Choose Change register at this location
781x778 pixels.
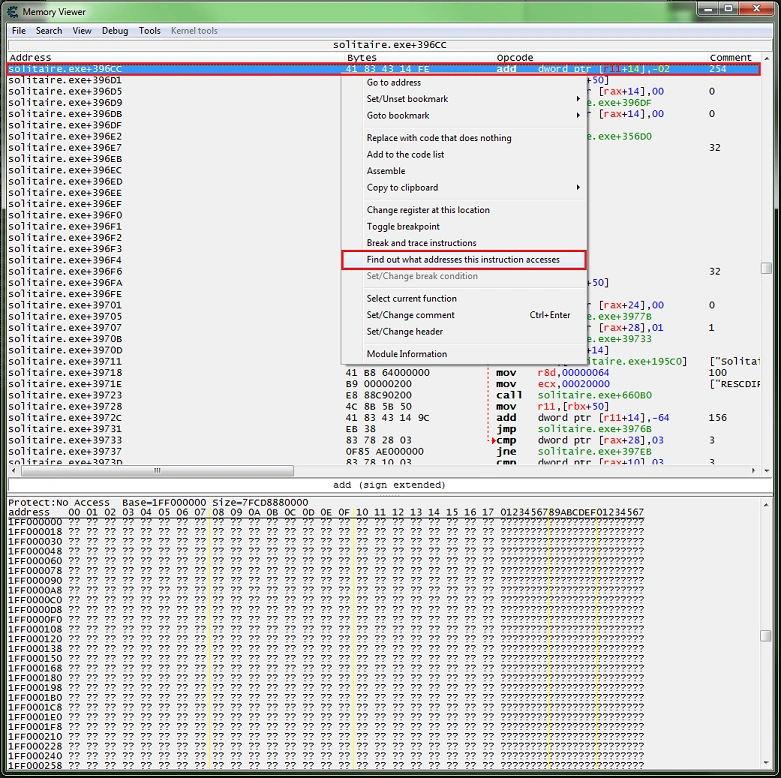[463, 210]
